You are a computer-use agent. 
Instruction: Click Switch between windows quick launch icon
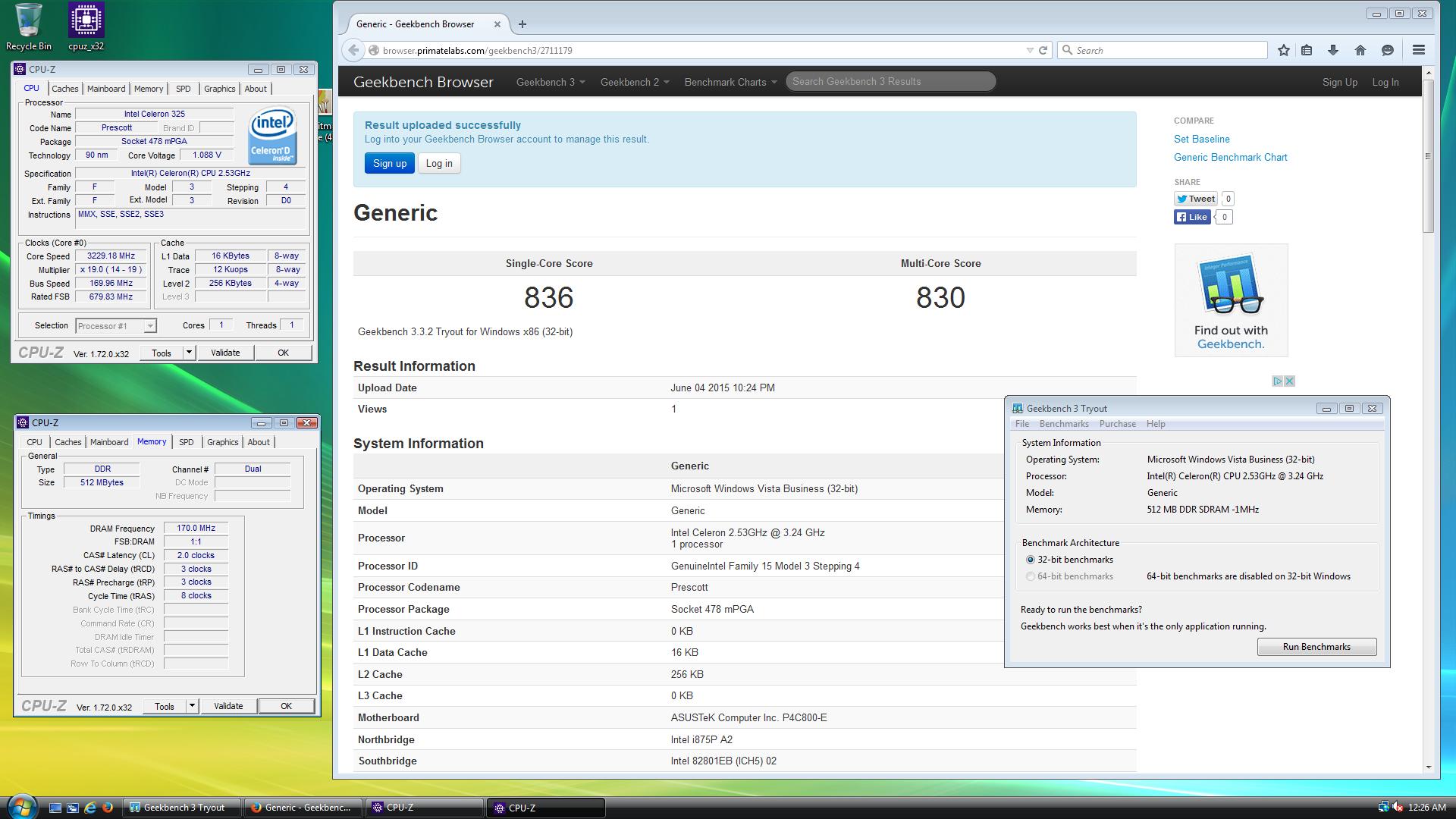pos(72,808)
